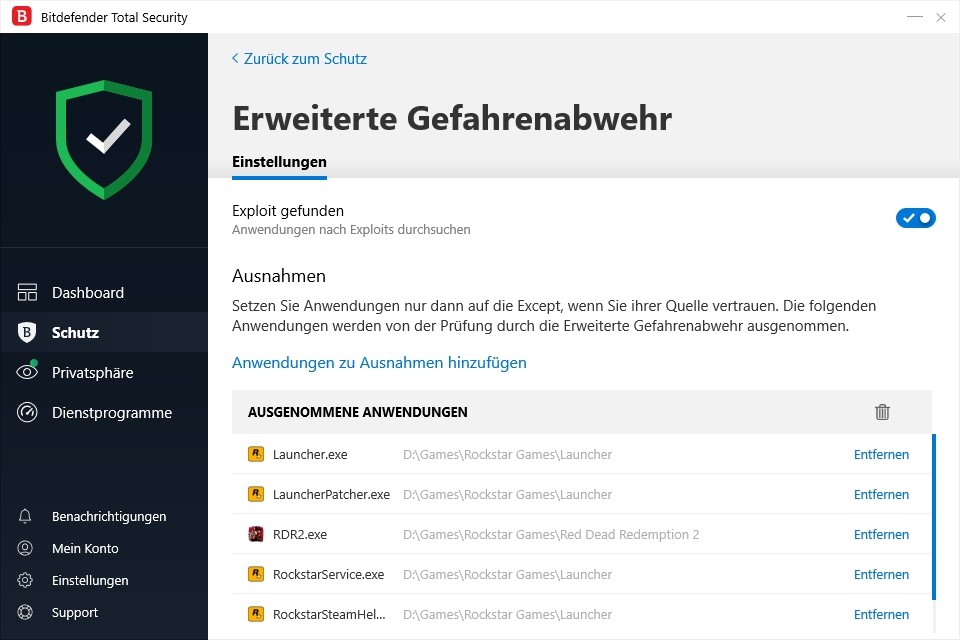The height and width of the screenshot is (640, 960).
Task: Close the Bitdefender window
Action: point(941,17)
